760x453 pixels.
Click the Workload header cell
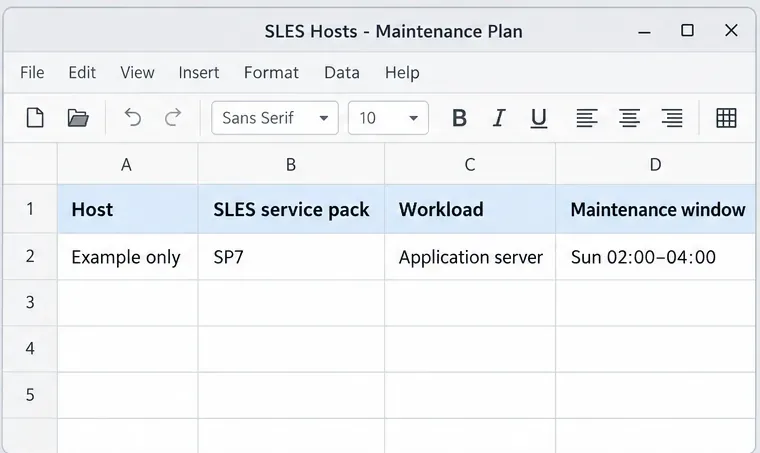[470, 209]
